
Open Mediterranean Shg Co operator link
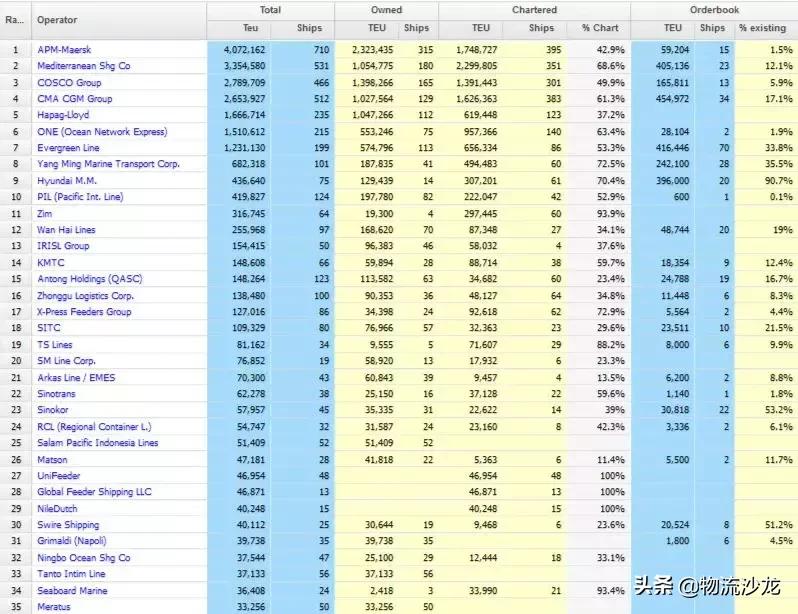83,66
